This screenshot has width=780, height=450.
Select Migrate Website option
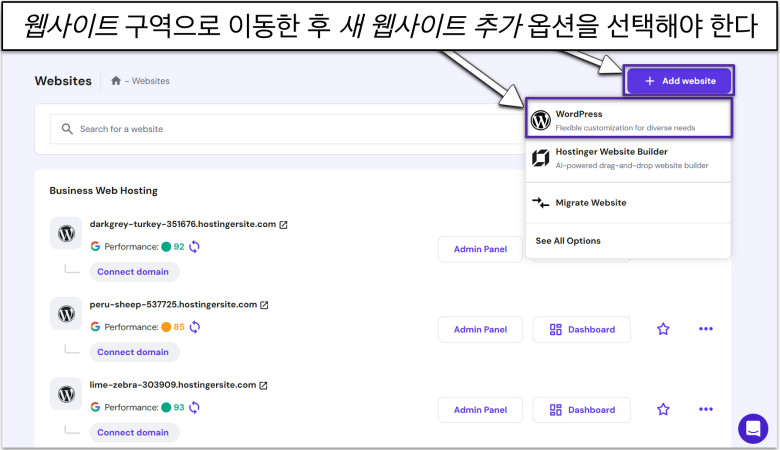[x=592, y=203]
